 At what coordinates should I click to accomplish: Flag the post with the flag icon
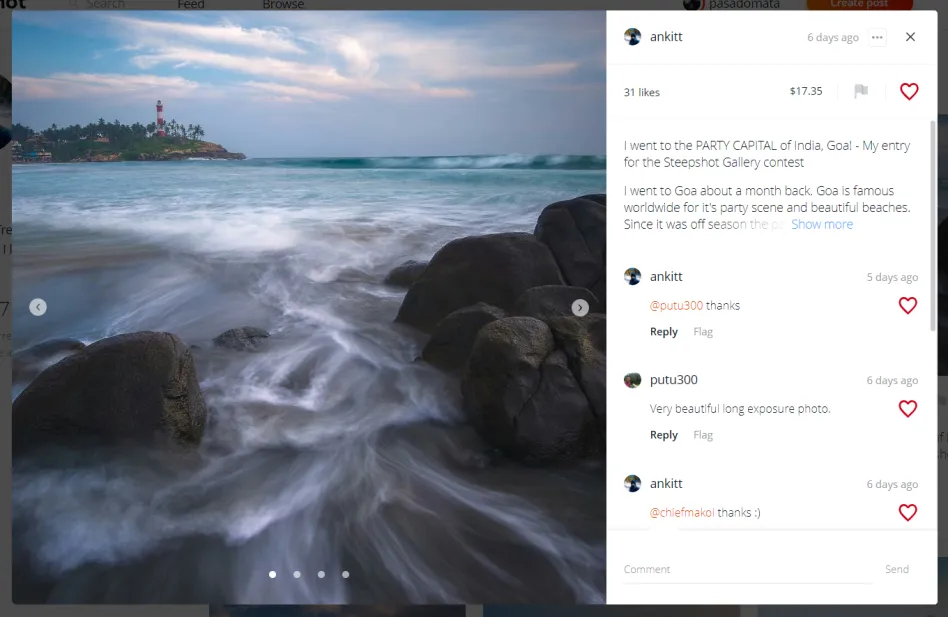(x=861, y=91)
